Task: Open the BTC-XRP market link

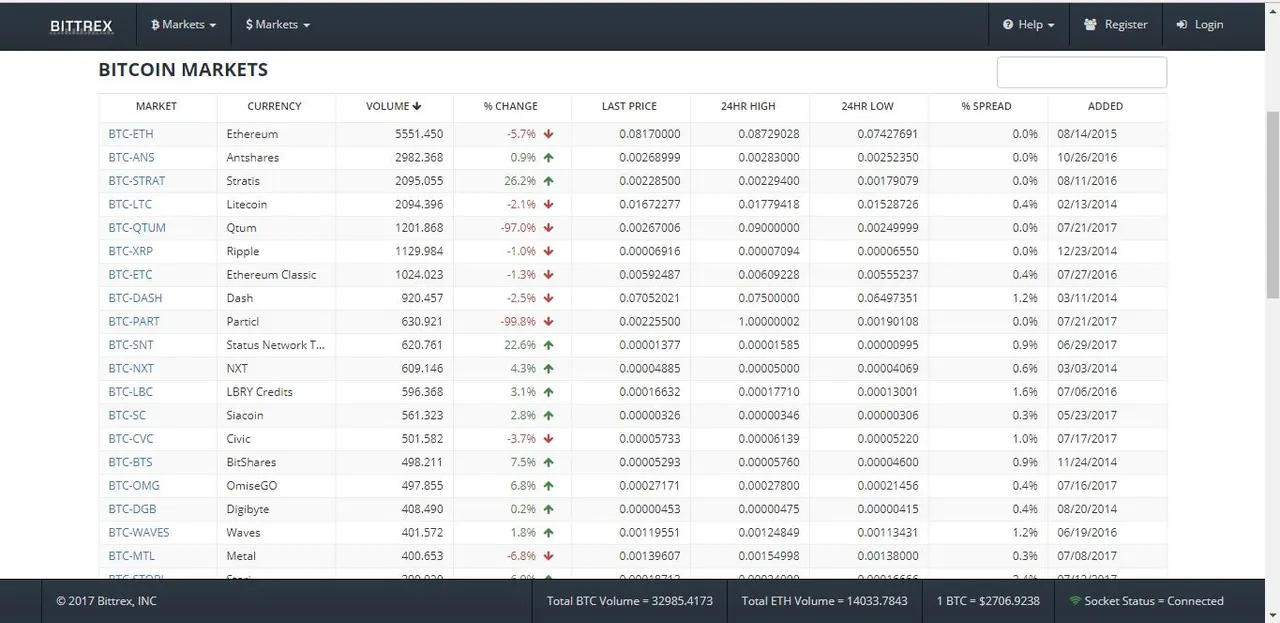Action: pos(131,252)
